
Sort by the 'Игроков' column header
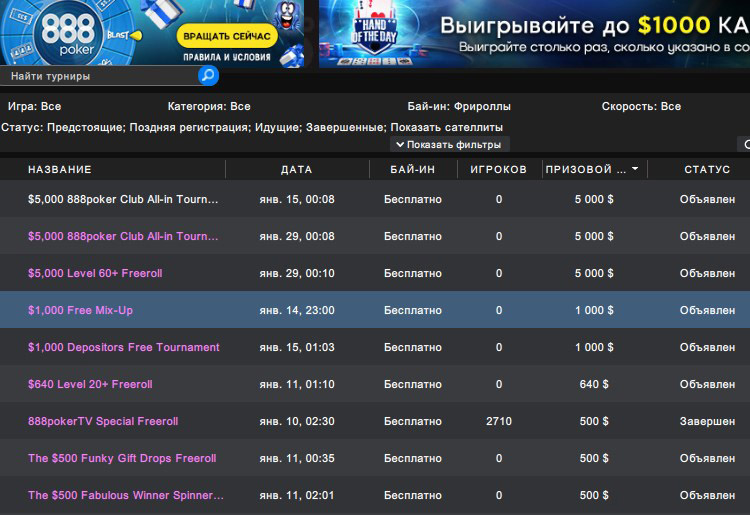pos(498,169)
